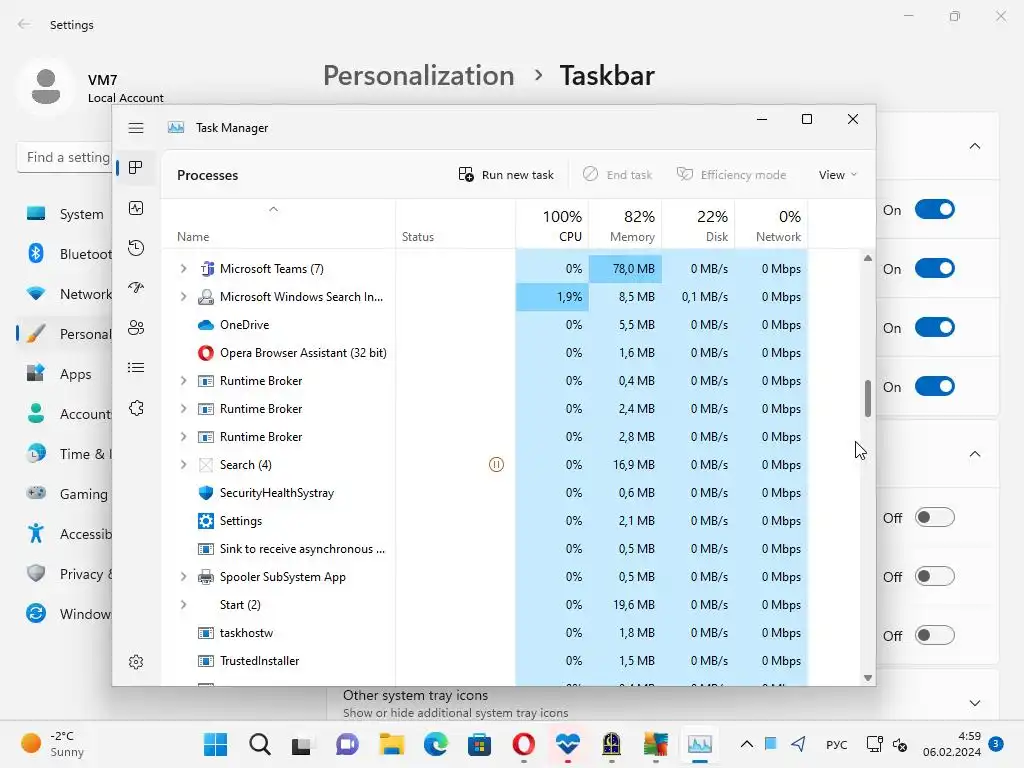Click Efficiency mode button
Image resolution: width=1024 pixels, height=768 pixels.
coord(731,175)
